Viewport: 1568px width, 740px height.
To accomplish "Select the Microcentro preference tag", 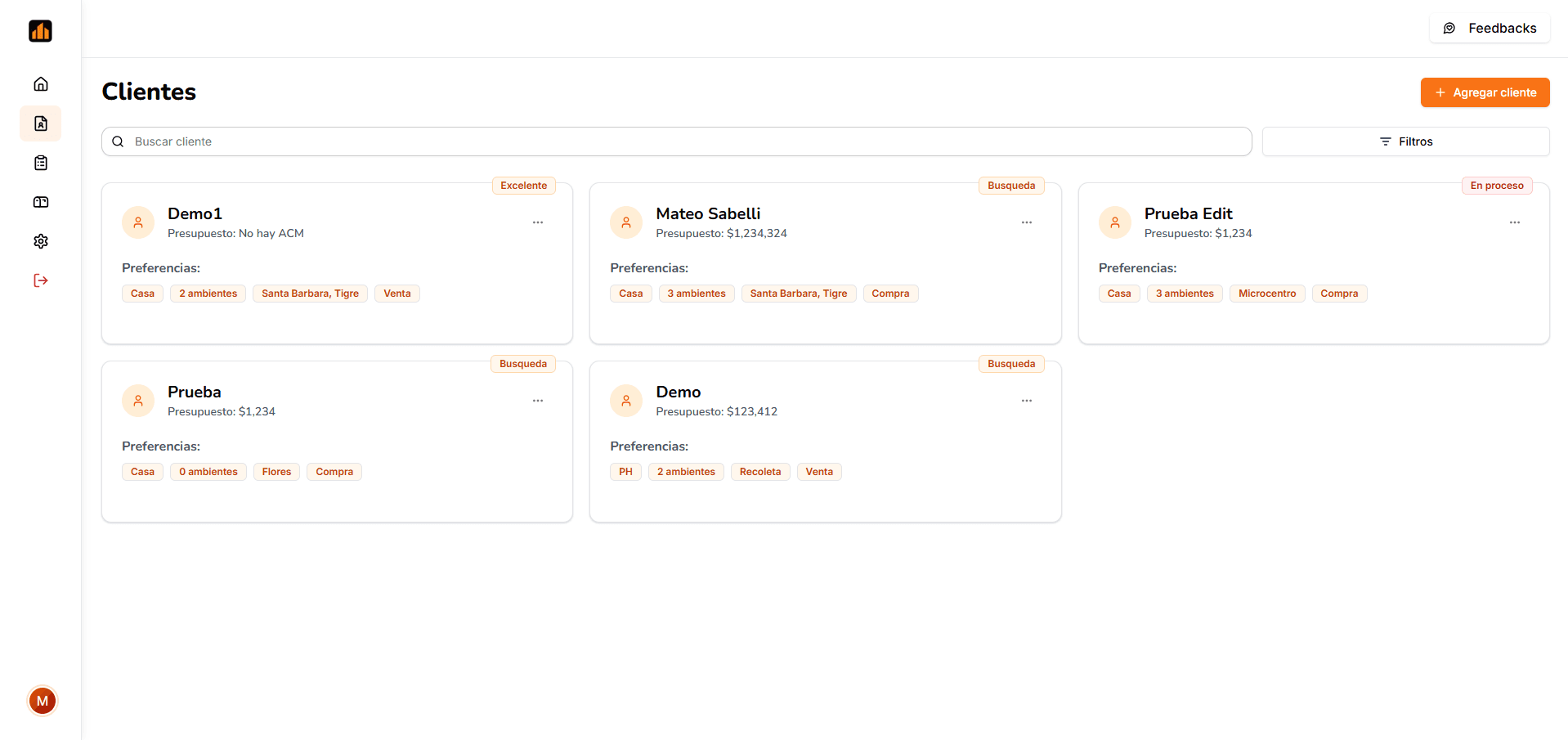I will (x=1266, y=294).
